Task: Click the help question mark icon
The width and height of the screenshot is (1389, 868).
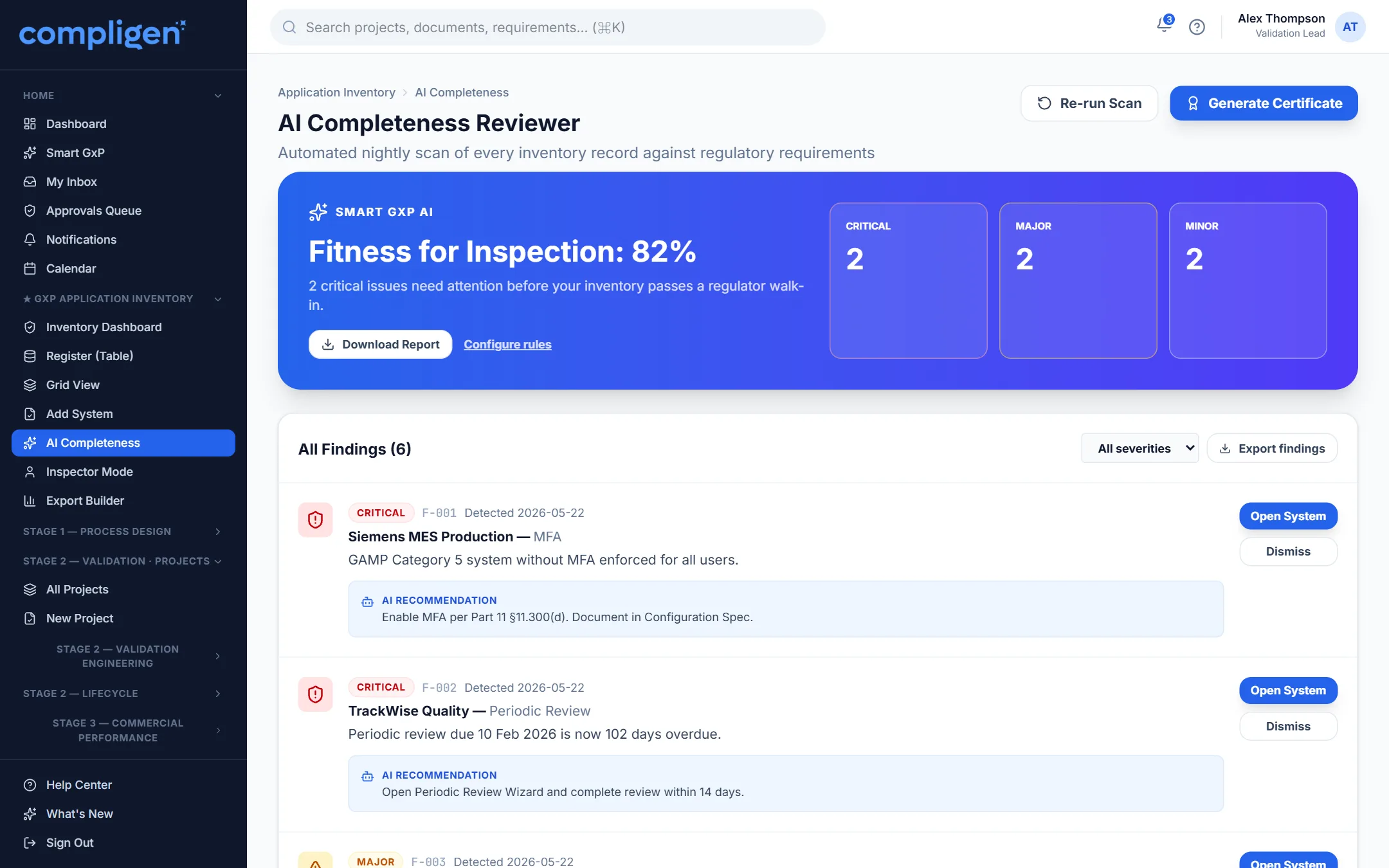Action: (1197, 27)
